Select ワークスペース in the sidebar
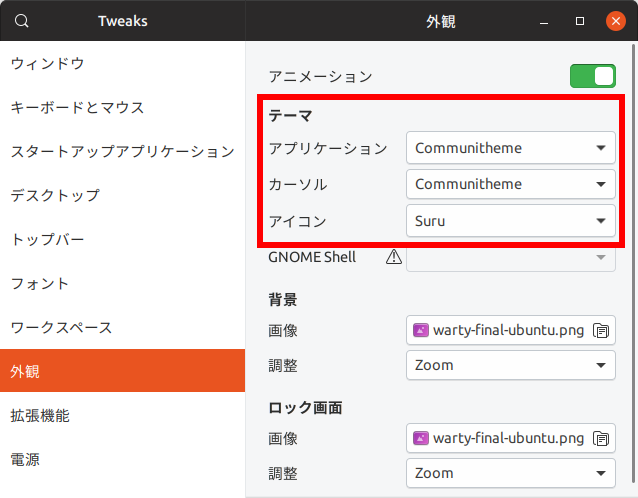Viewport: 638px width, 498px height. pos(122,328)
